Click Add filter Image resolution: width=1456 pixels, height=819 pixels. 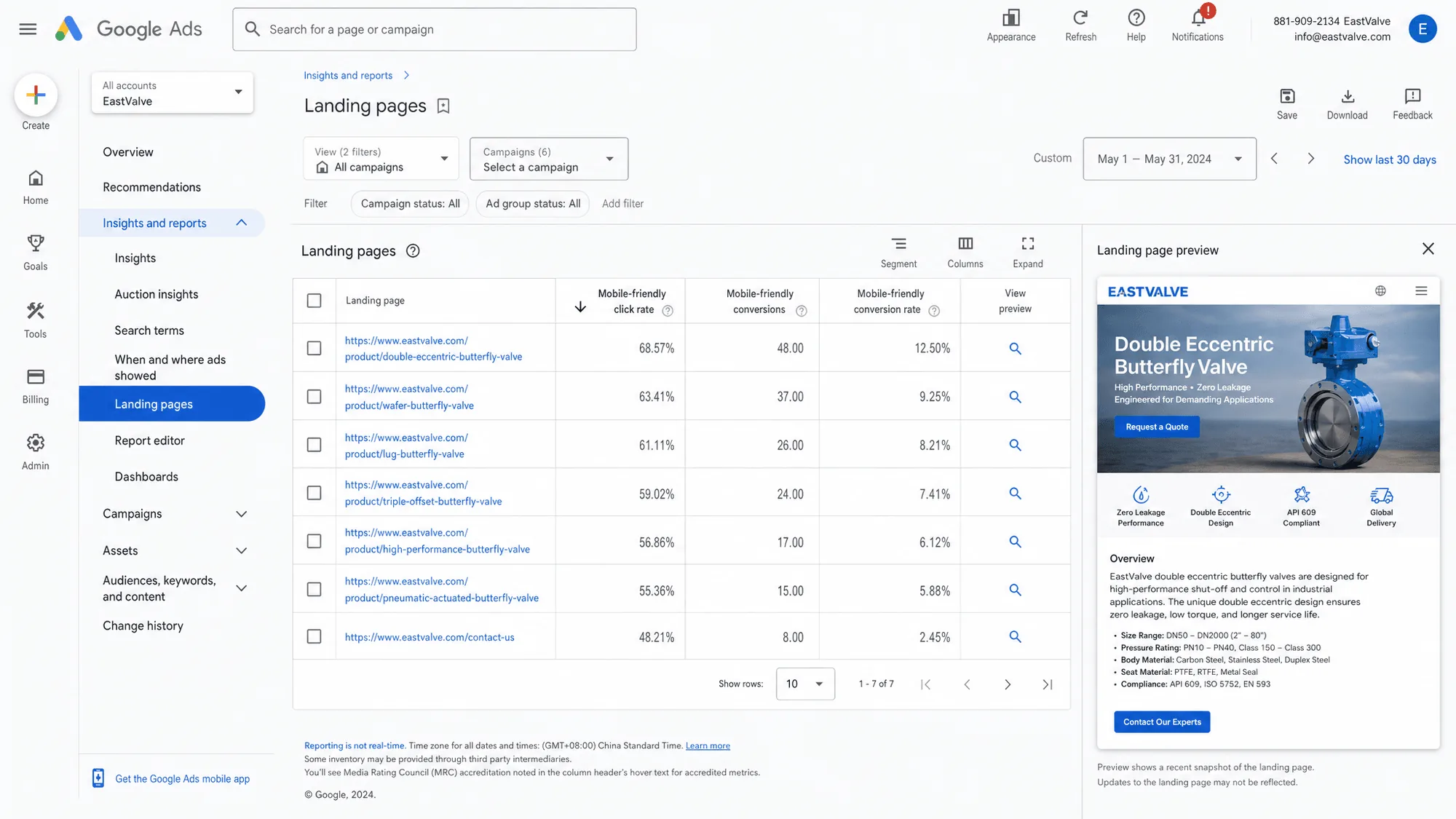click(x=622, y=204)
